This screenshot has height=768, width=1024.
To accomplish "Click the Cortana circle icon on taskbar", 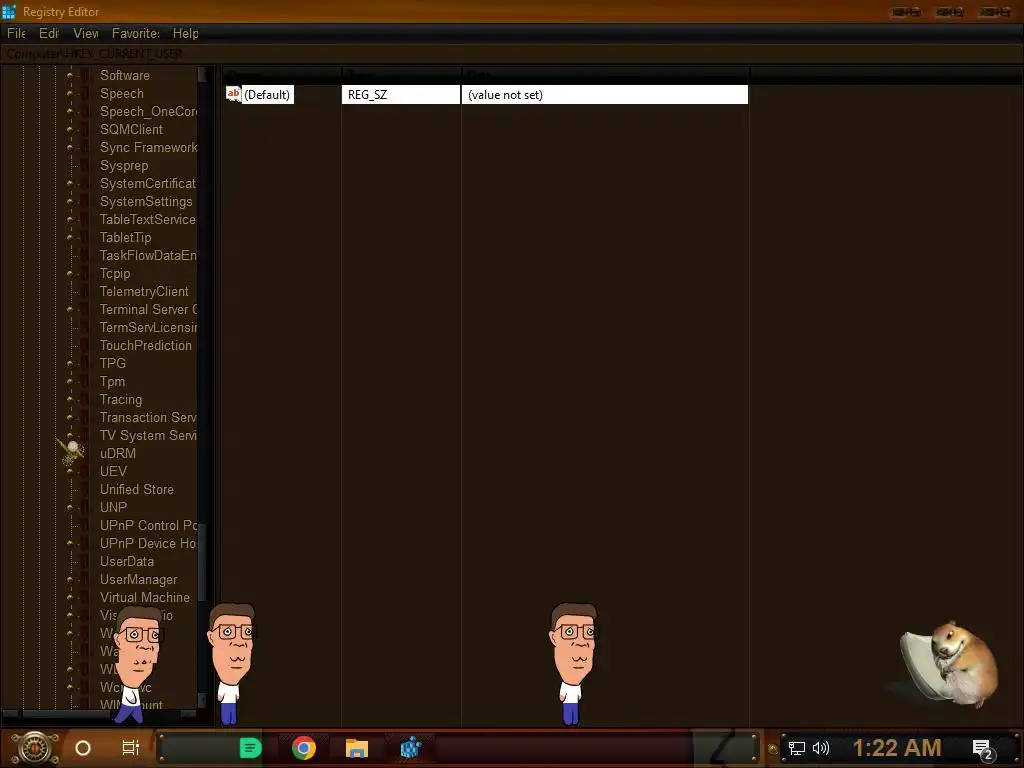I will [83, 748].
